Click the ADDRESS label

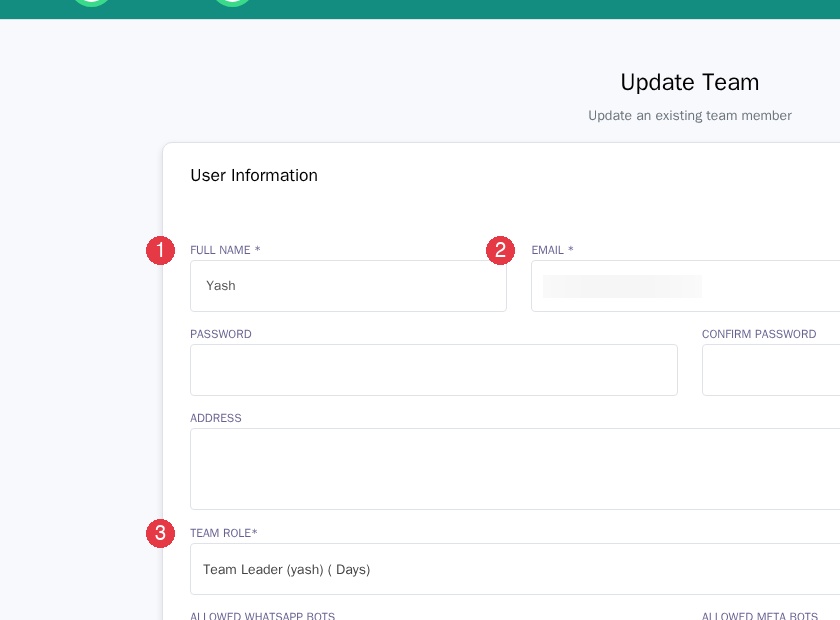216,419
